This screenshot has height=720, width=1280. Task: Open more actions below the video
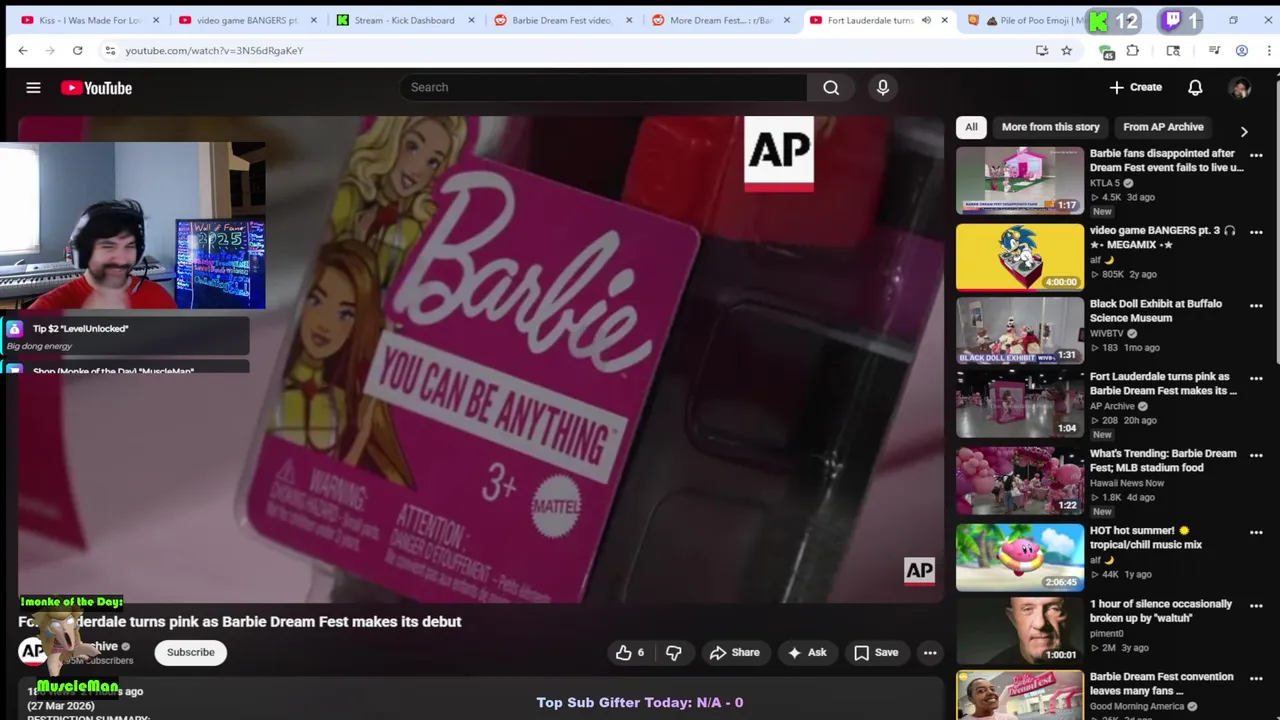click(930, 652)
